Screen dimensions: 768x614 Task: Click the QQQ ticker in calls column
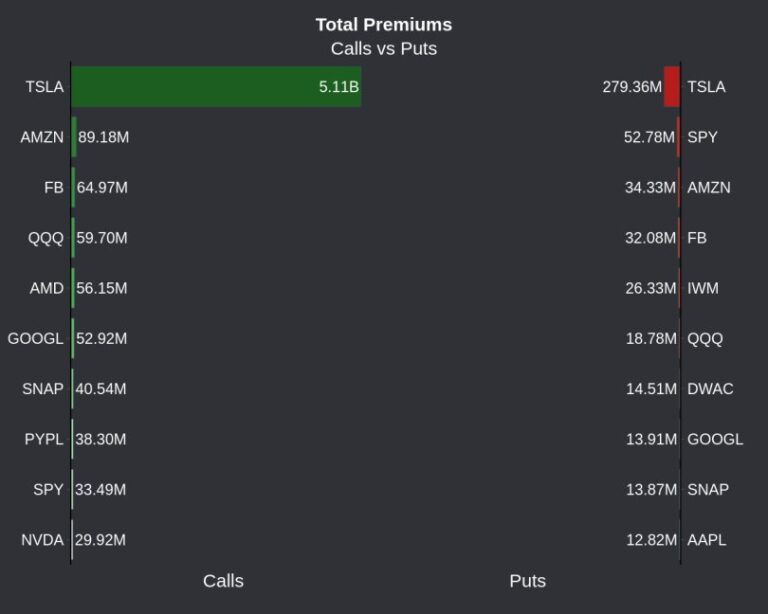pos(45,238)
